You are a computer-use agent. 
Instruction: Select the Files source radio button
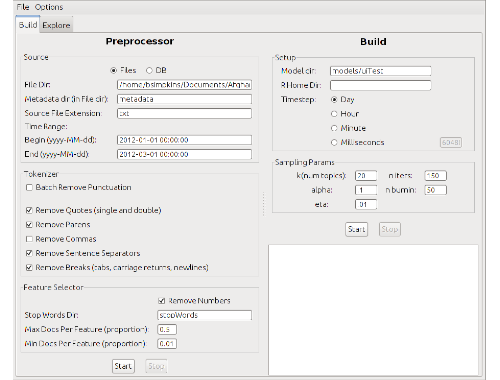coord(114,70)
